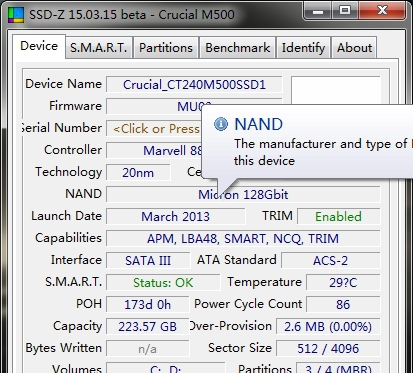Switch to the Benchmark tab
413x373 pixels.
pyautogui.click(x=237, y=48)
